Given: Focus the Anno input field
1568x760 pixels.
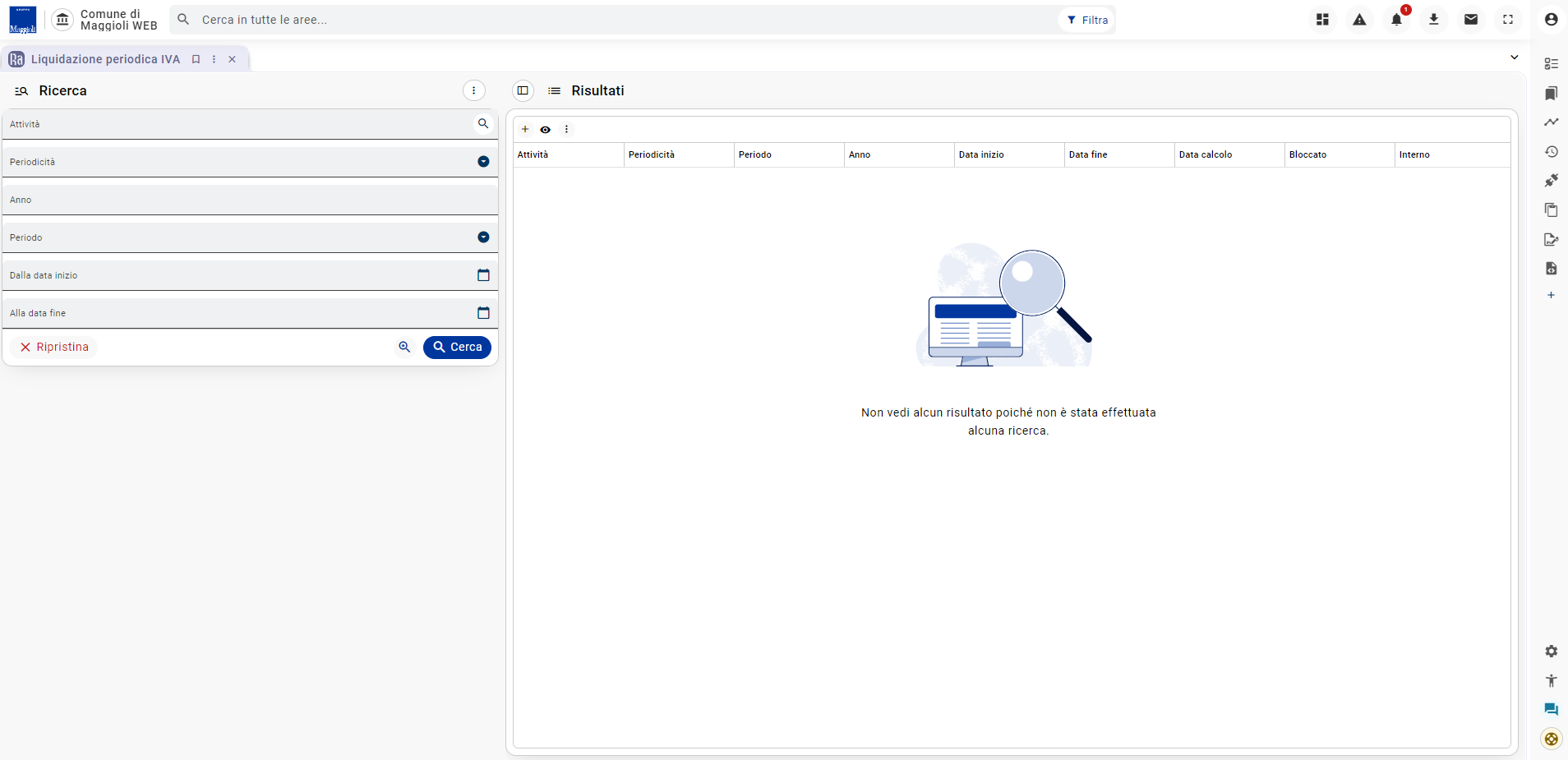Looking at the screenshot, I should (250, 200).
